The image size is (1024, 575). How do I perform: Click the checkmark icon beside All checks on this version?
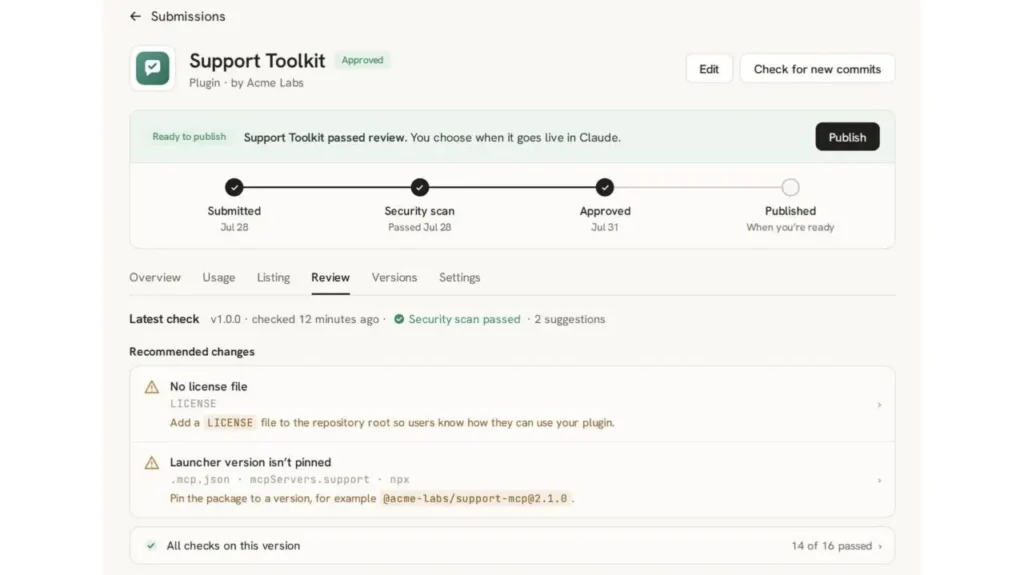coord(151,546)
